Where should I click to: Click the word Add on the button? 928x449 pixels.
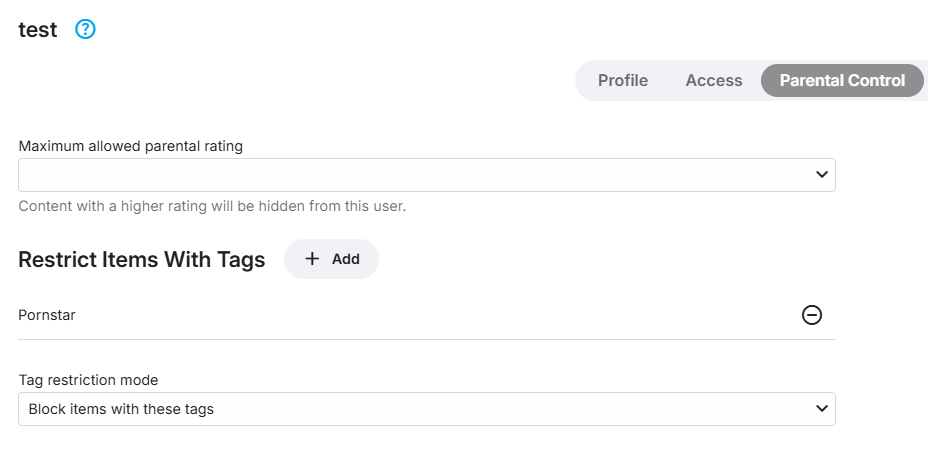(346, 259)
